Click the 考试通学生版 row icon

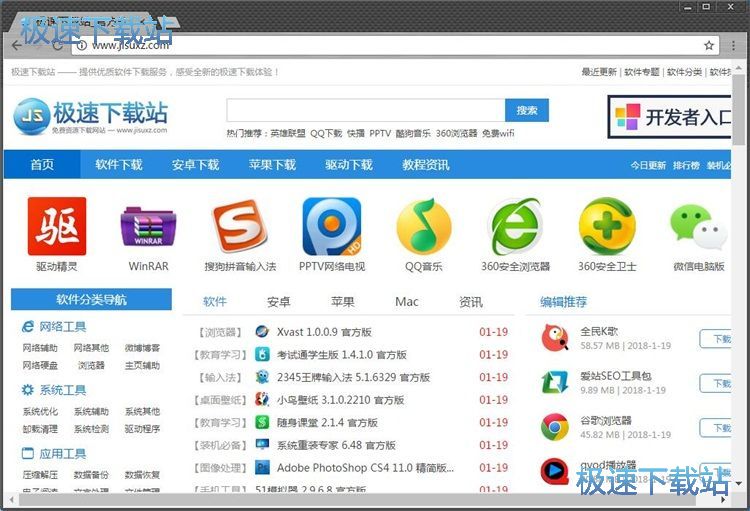click(x=262, y=354)
